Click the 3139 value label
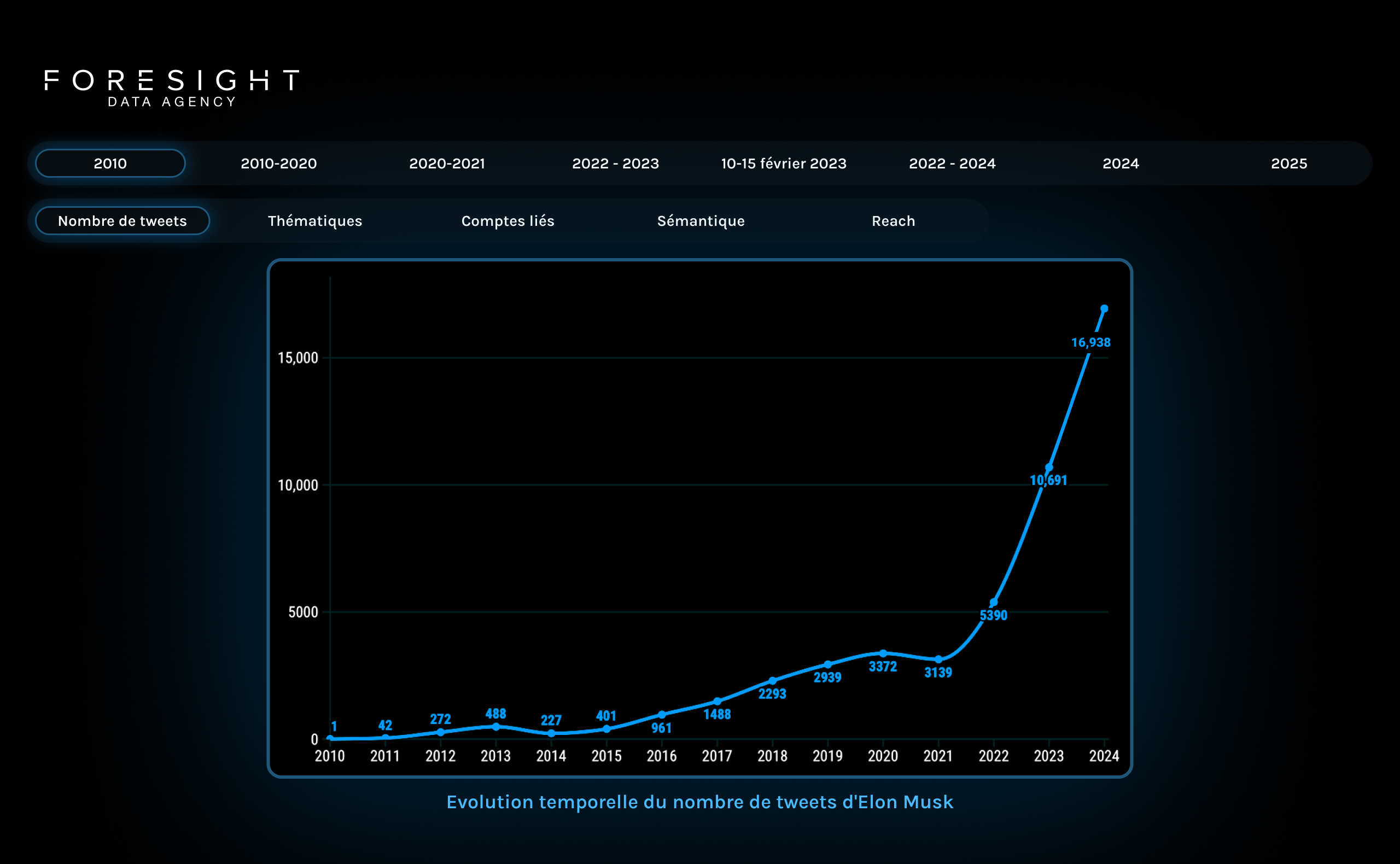This screenshot has height=864, width=1400. [x=938, y=673]
